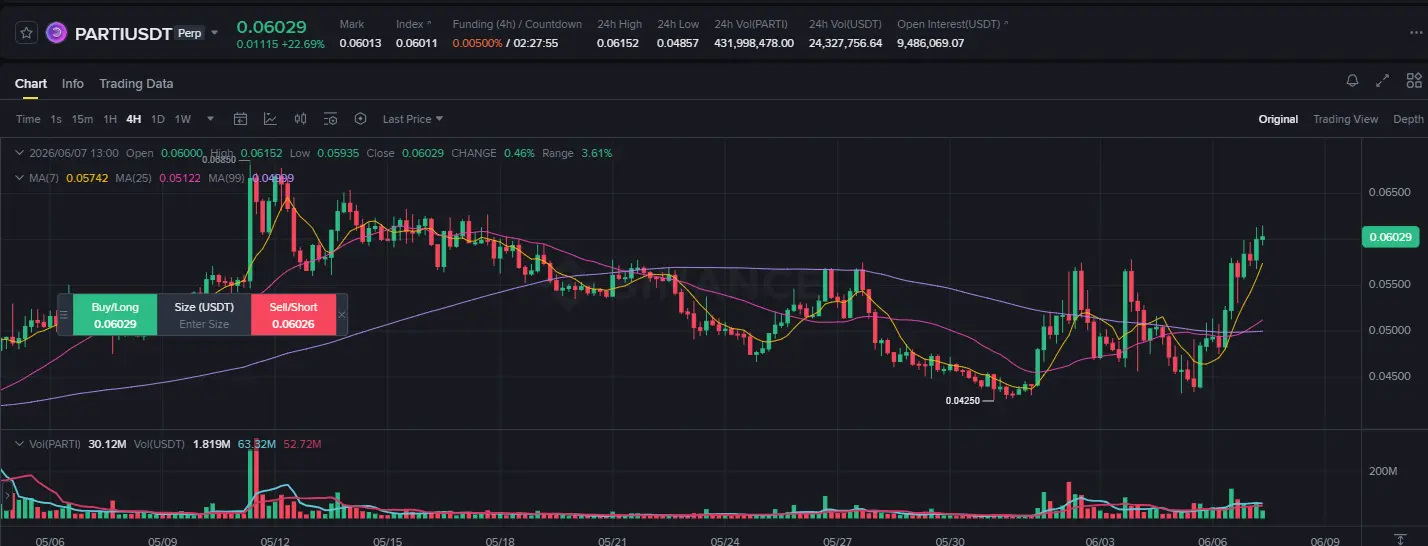The width and height of the screenshot is (1428, 546).
Task: Change candlestick chart style icon
Action: click(x=300, y=119)
